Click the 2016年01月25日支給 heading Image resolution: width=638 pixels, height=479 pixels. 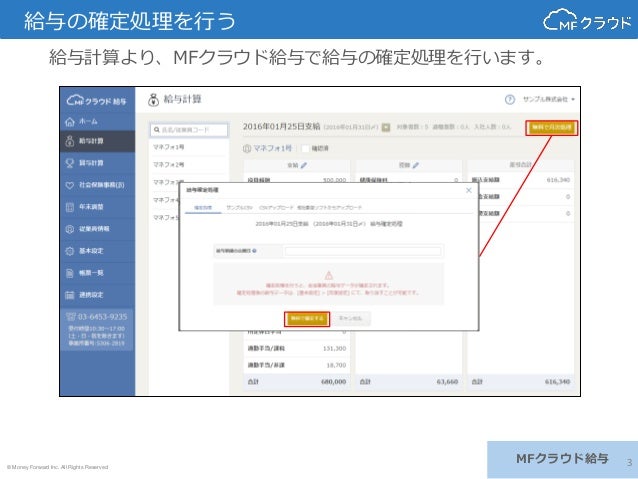pyautogui.click(x=282, y=127)
